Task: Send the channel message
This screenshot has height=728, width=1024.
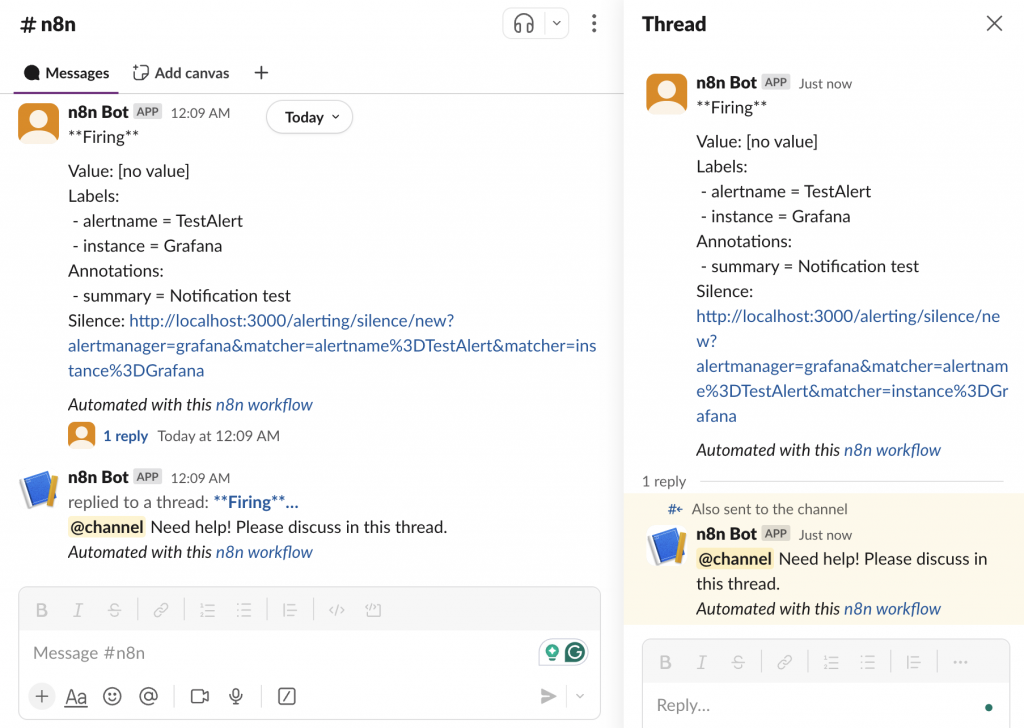Action: pos(549,697)
